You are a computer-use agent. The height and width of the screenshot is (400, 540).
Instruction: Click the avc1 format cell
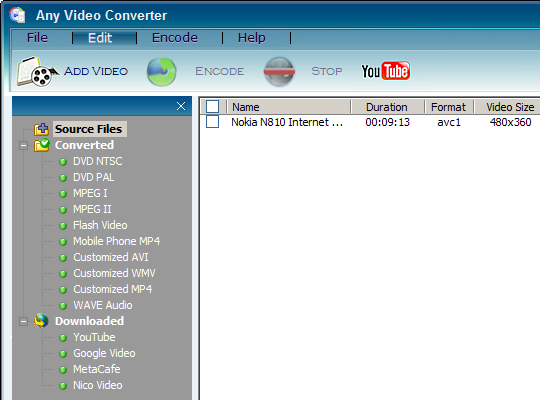click(x=449, y=122)
